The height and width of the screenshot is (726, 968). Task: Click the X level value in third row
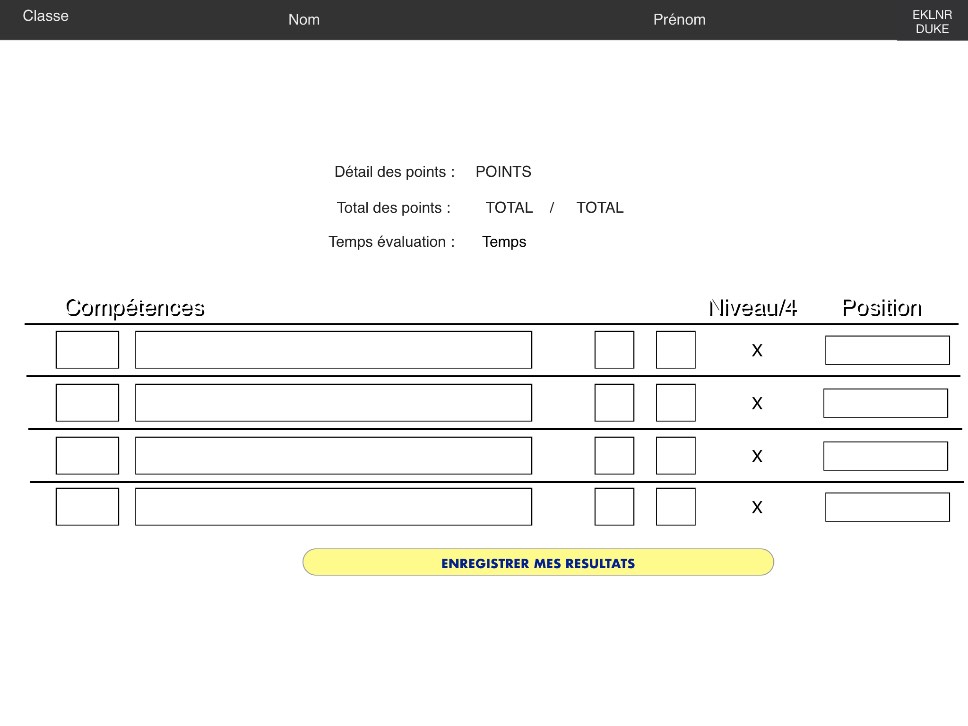pyautogui.click(x=757, y=456)
